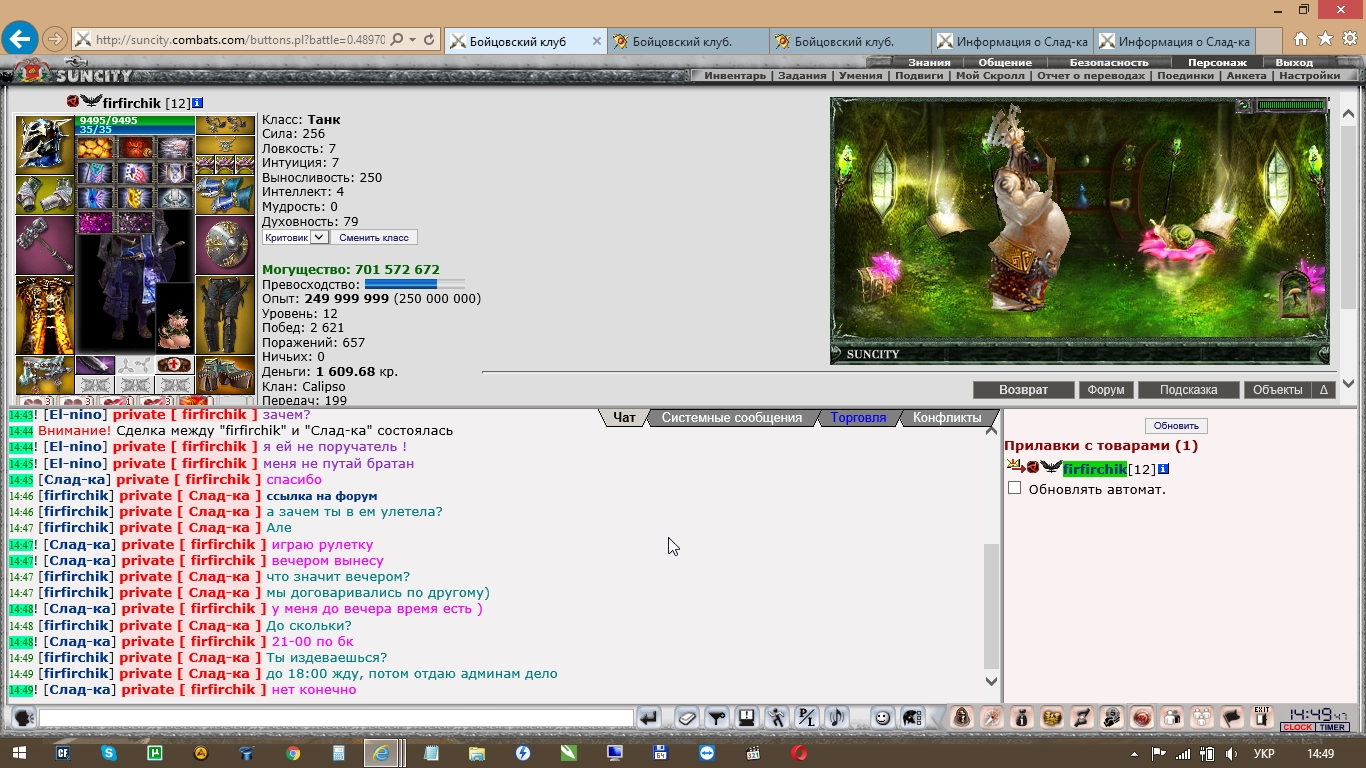This screenshot has height=768, width=1366.
Task: Click the УКР language indicator
Action: [x=1263, y=753]
